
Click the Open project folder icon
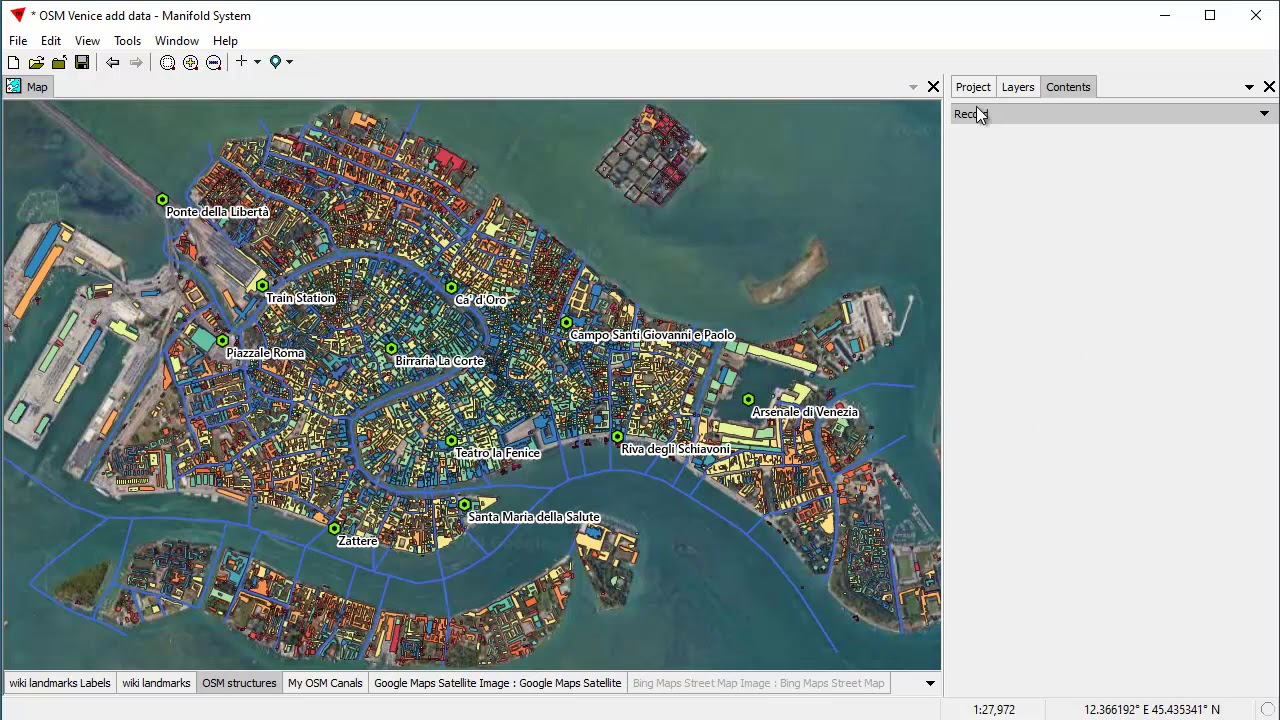[36, 62]
